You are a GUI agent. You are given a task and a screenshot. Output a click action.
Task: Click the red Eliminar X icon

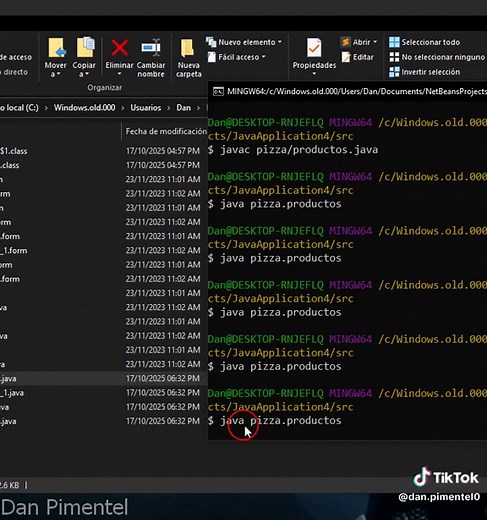coord(120,47)
